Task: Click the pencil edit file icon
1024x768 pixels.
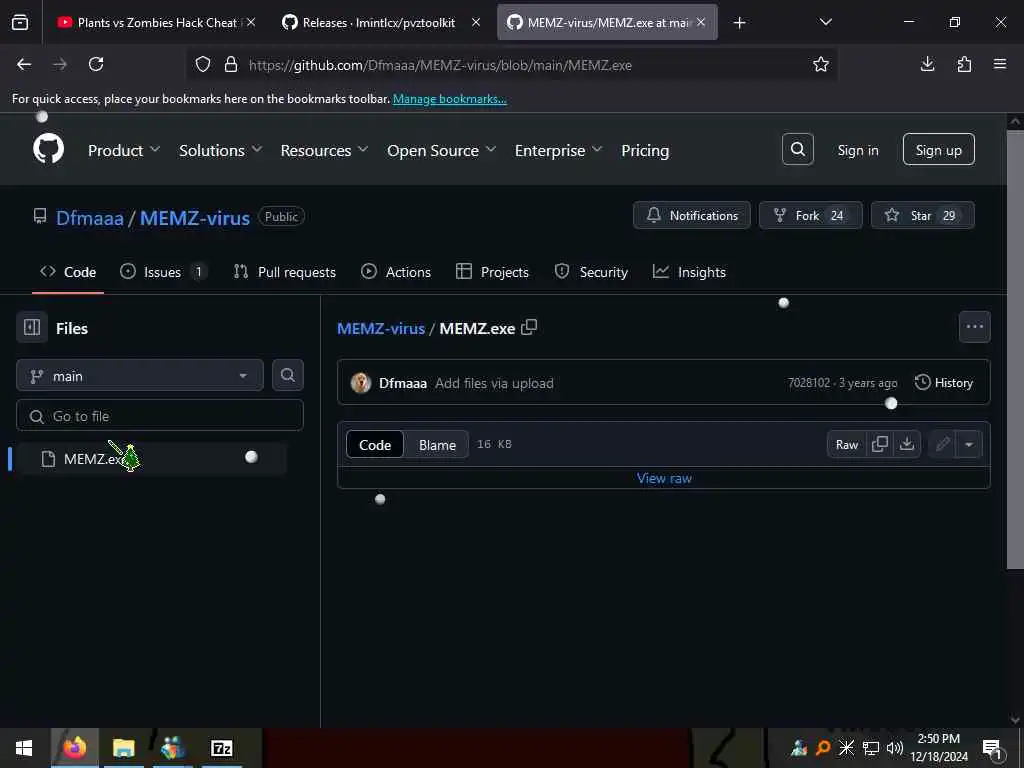Action: [x=942, y=444]
